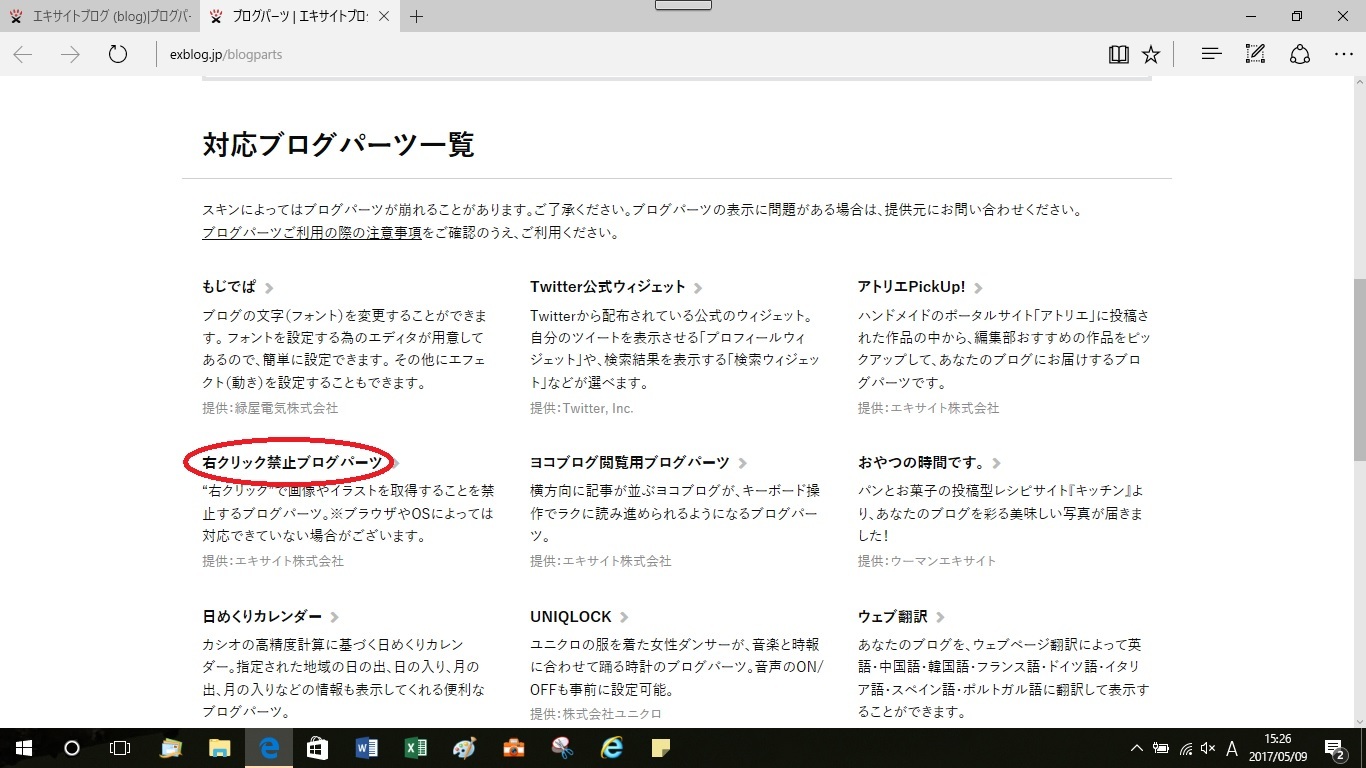Open the もじでぱ blog part

coord(229,287)
